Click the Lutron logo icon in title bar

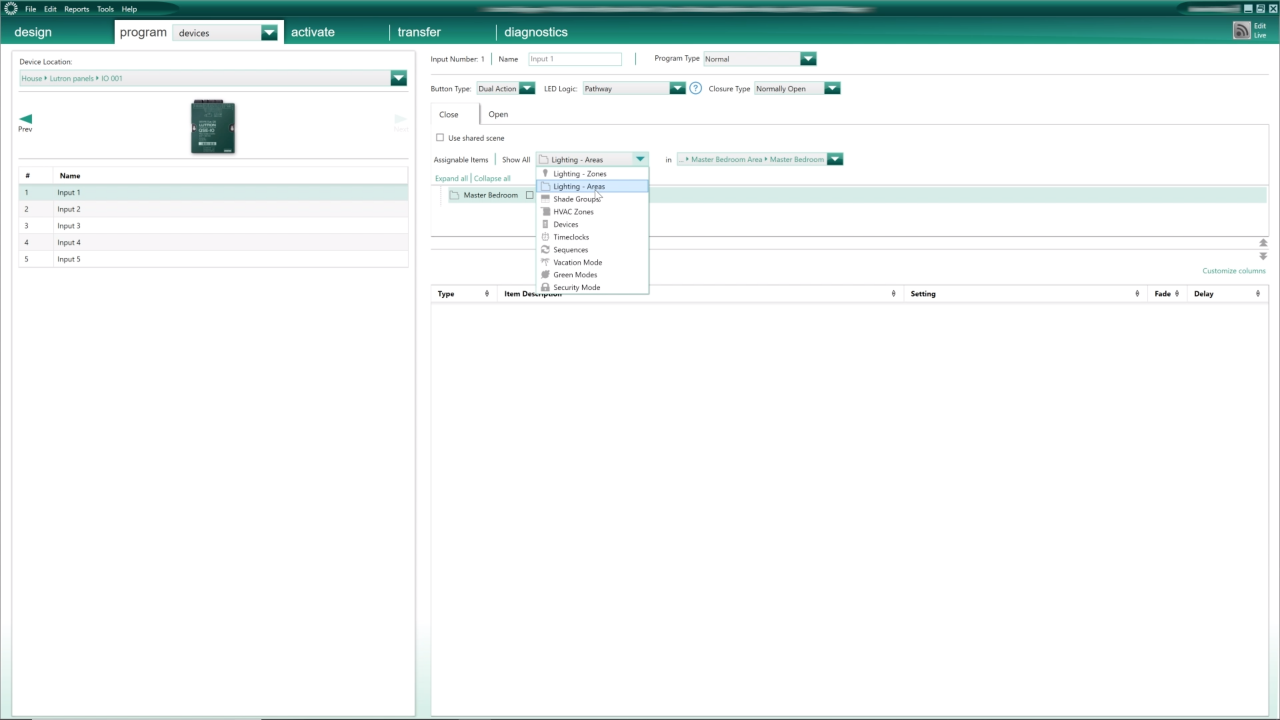[x=11, y=9]
